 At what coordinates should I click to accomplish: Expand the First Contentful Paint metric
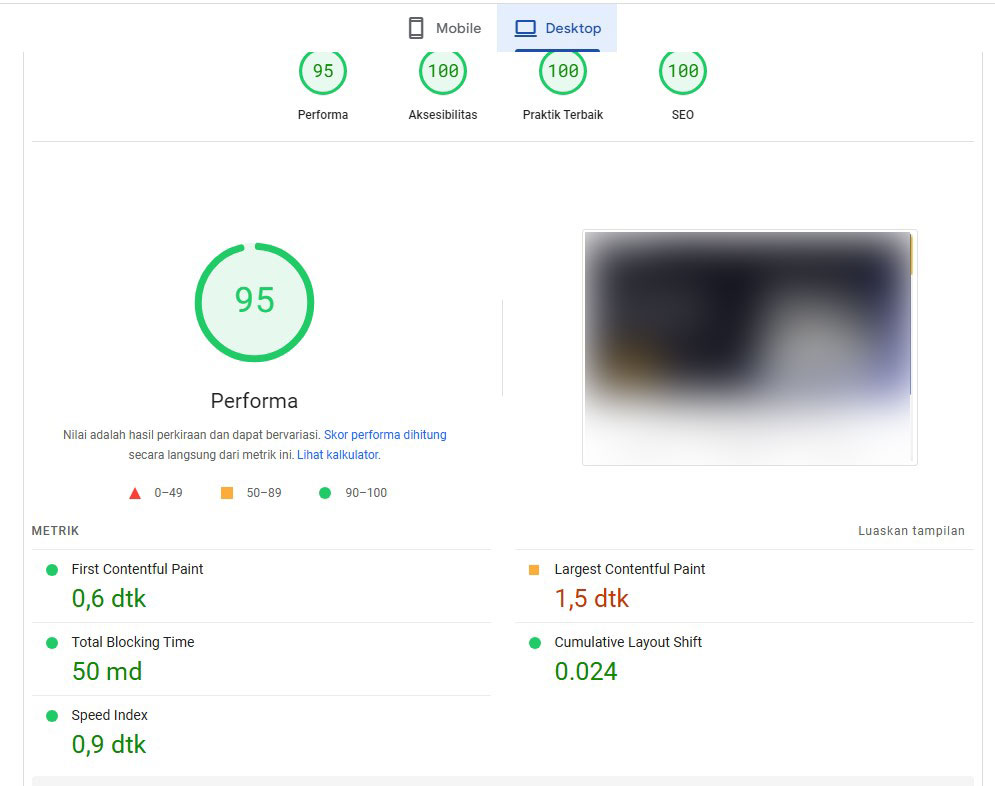[x=137, y=569]
